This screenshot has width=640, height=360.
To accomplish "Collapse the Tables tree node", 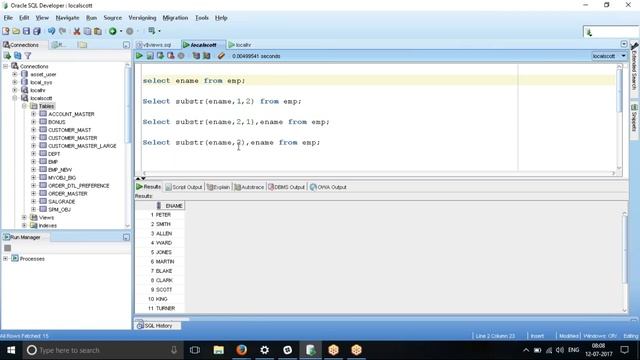I will point(24,106).
